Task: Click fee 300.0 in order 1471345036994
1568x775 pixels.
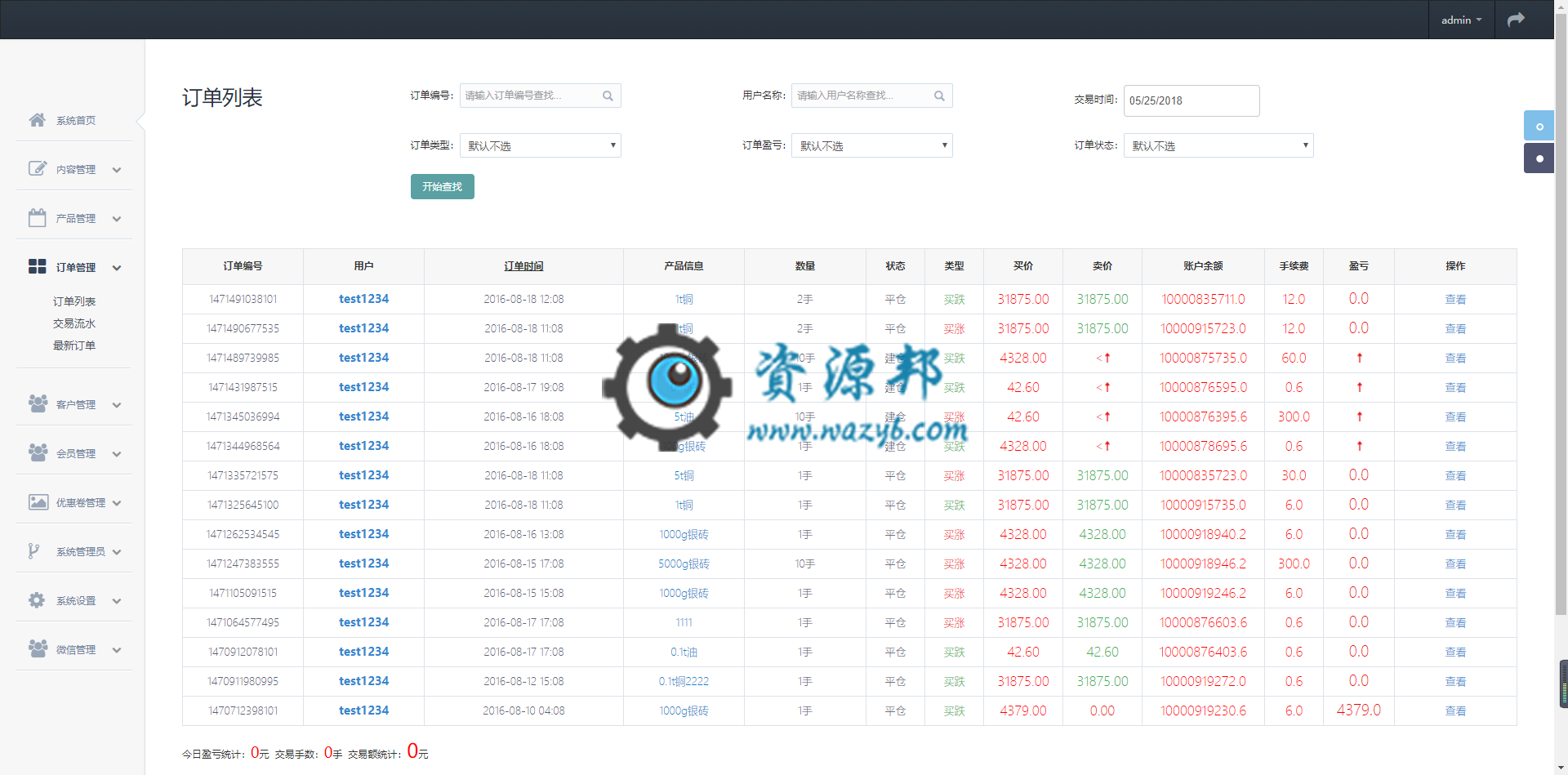Action: pyautogui.click(x=1294, y=416)
